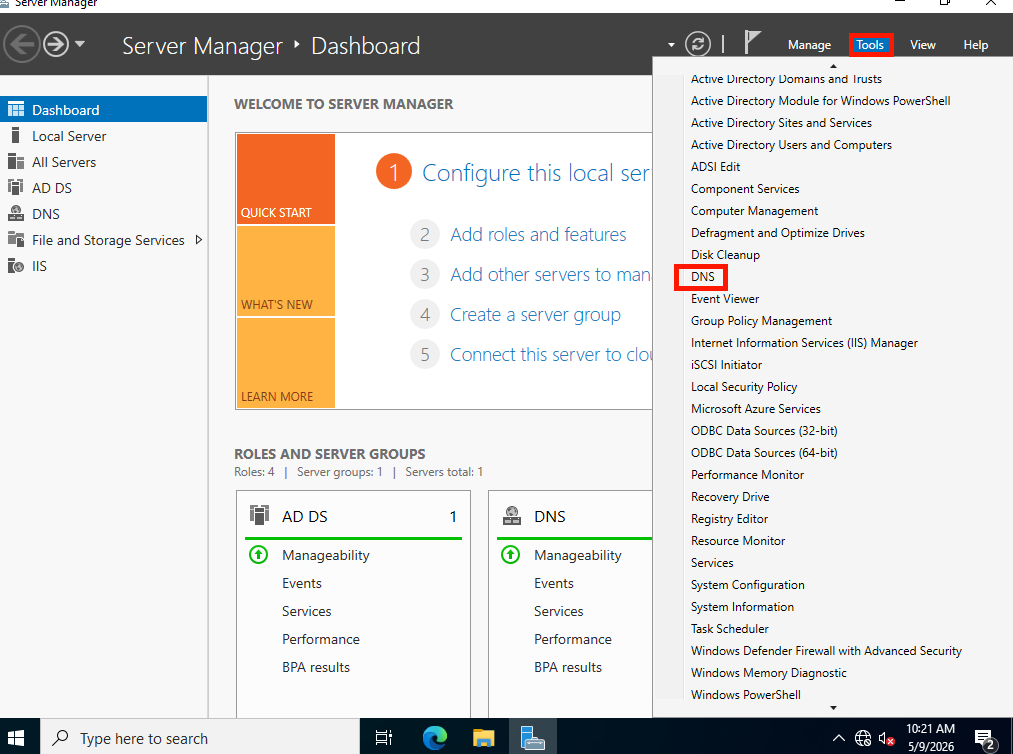
Task: Launch Internet Information Services (IIS) Manager
Action: point(804,342)
